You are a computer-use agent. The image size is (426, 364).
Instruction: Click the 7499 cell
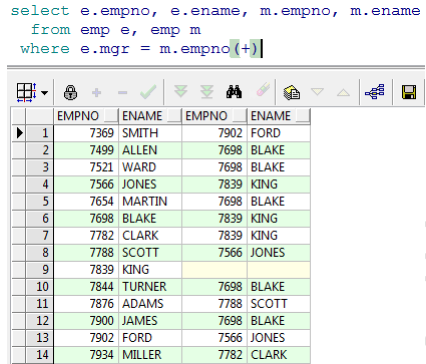point(86,150)
